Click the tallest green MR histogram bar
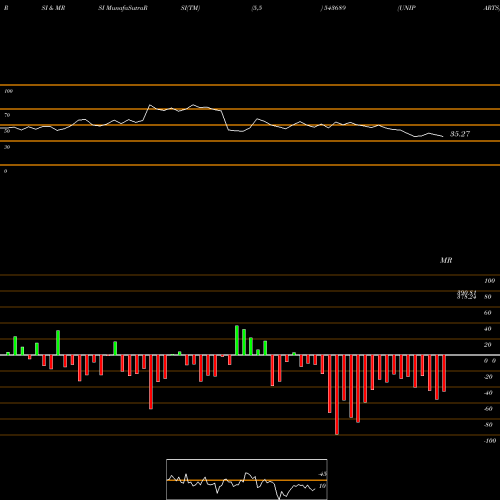Image resolution: width=500 pixels, height=500 pixels. [237, 340]
